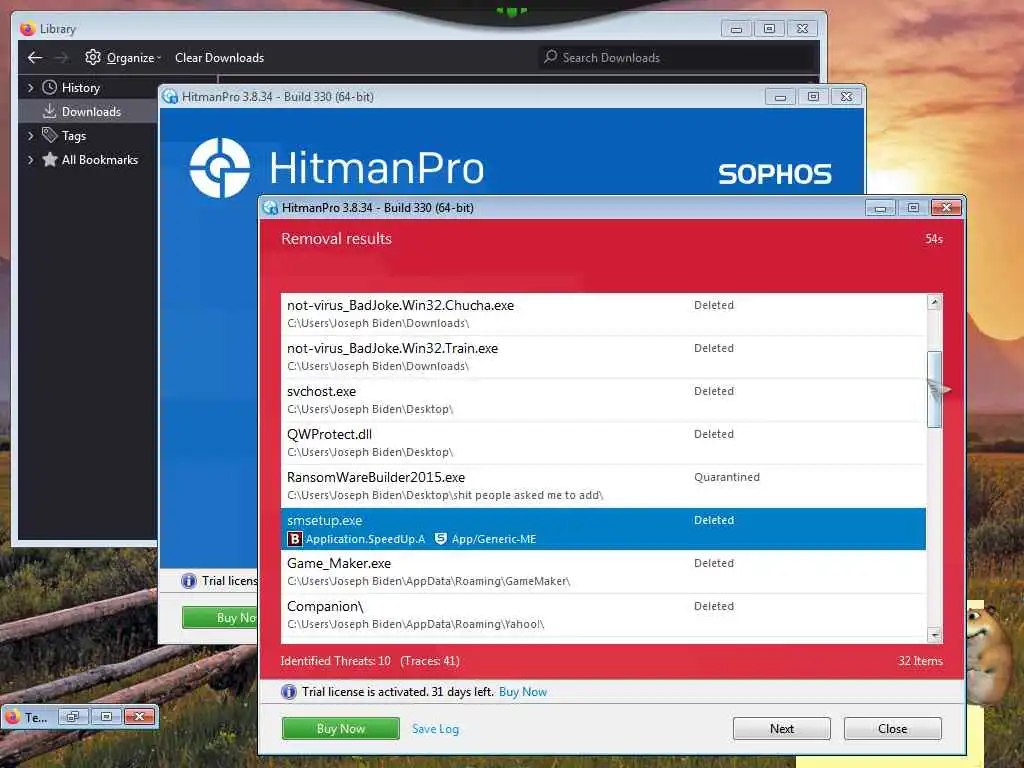
Task: Select the svchost.exe result row
Action: pyautogui.click(x=603, y=400)
